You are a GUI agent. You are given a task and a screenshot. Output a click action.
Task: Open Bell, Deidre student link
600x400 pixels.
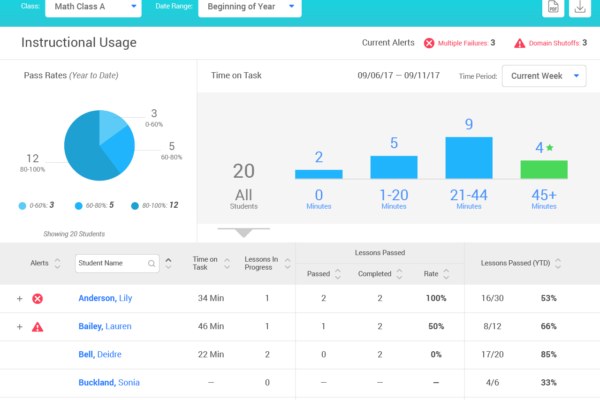pos(100,354)
